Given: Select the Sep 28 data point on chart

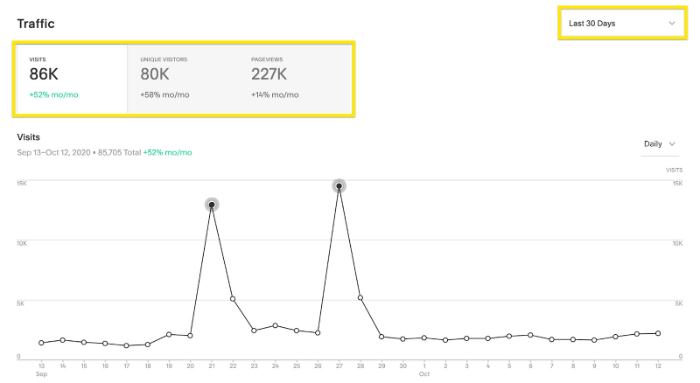Looking at the screenshot, I should click(x=360, y=298).
